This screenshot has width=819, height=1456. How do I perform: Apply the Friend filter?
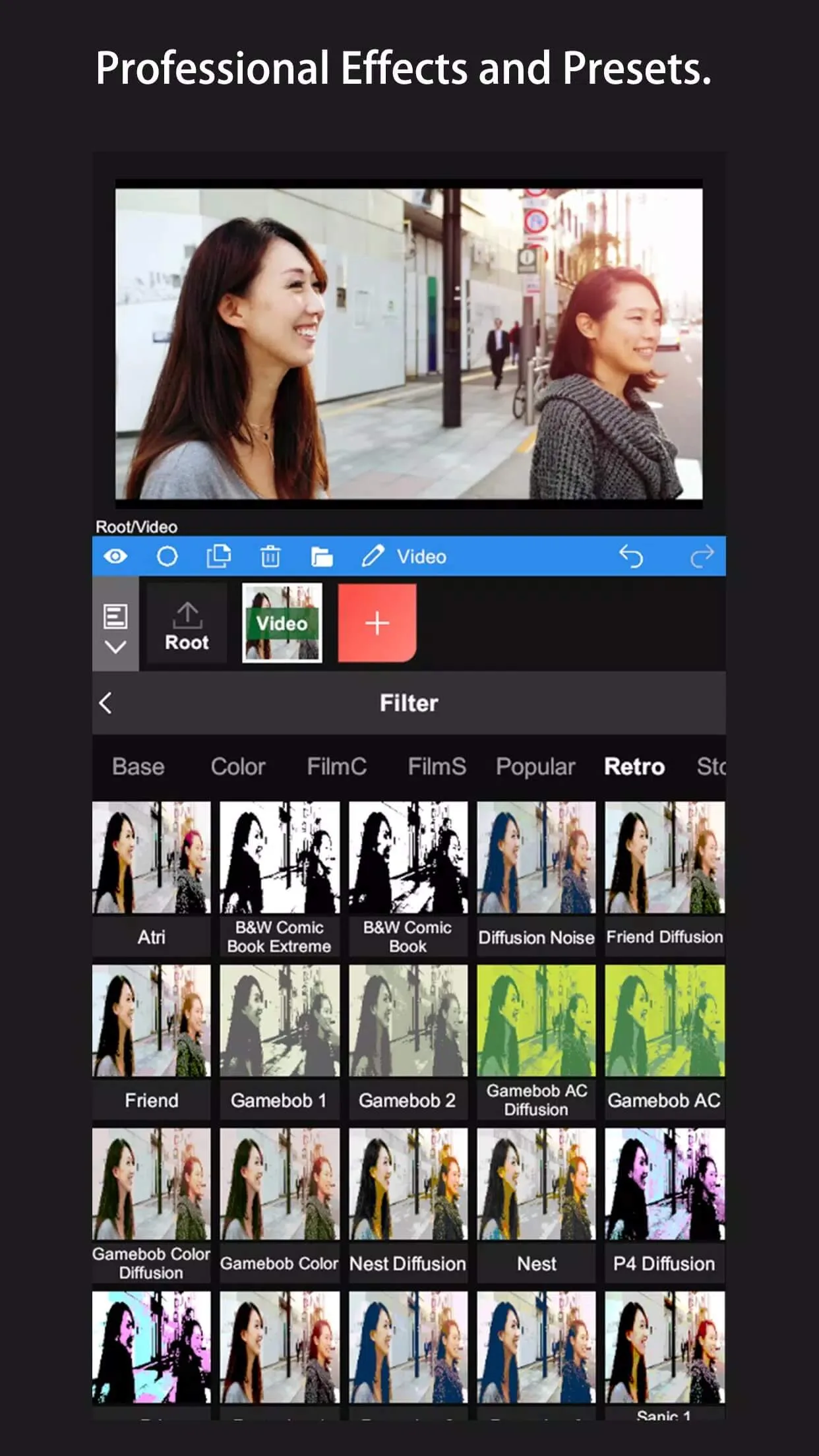[x=152, y=1042]
